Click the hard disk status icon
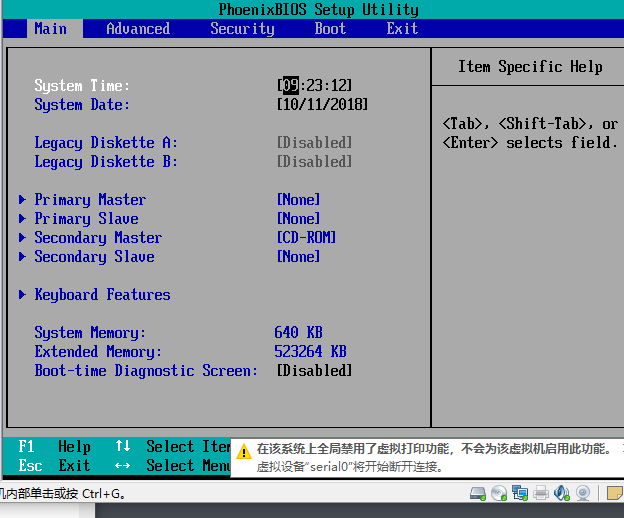This screenshot has height=518, width=624. [478, 493]
